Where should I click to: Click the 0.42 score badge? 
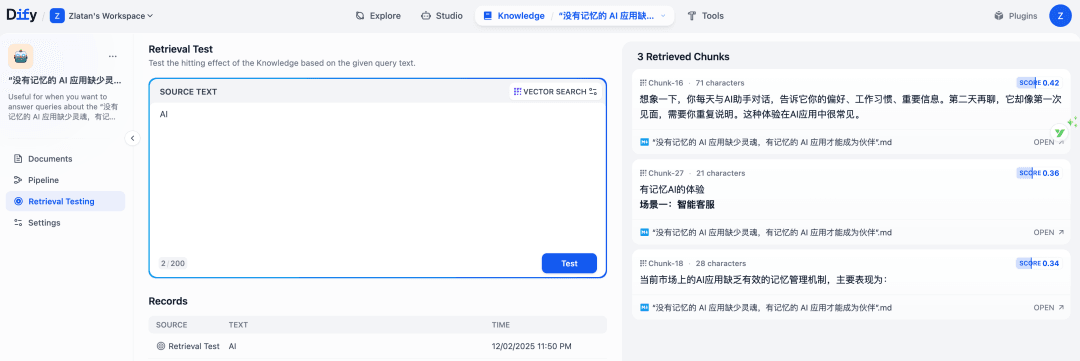point(1038,83)
